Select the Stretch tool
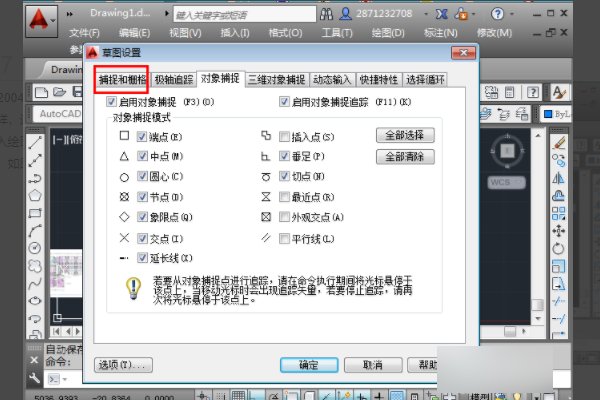Screen dimensions: 600x400 pyautogui.click(x=559, y=284)
